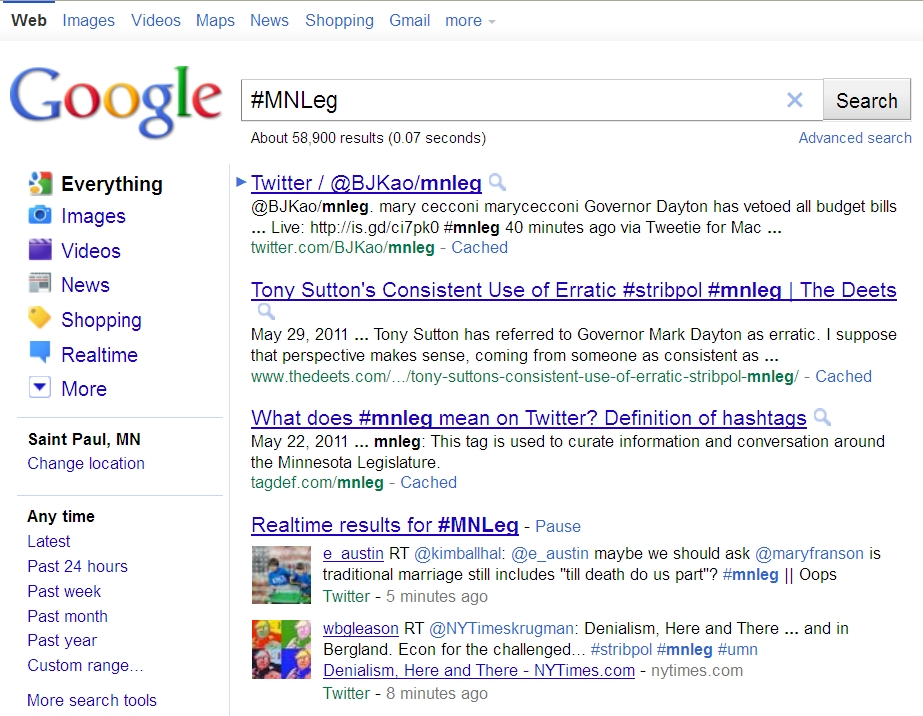Open What does #mnleg mean on Twitter result

pyautogui.click(x=529, y=418)
